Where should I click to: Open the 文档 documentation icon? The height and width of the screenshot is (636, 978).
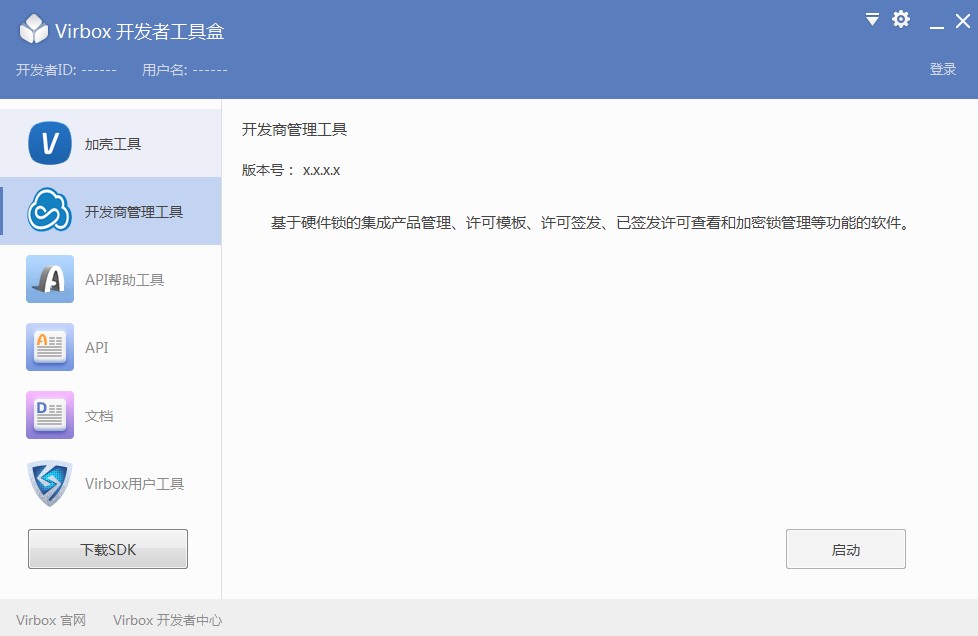tap(49, 414)
